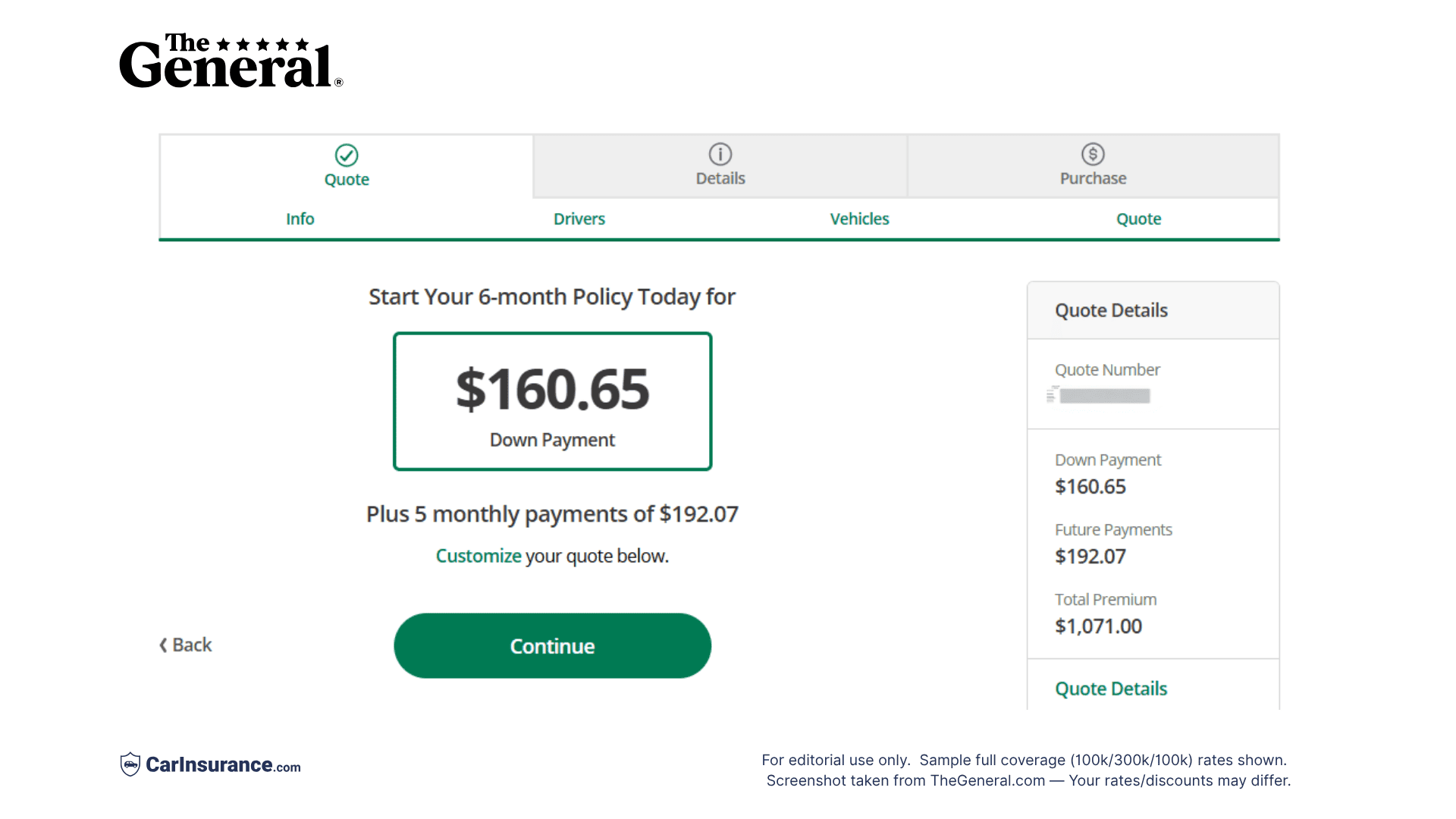The image size is (1456, 819).
Task: Select the Info tab
Action: (x=300, y=218)
